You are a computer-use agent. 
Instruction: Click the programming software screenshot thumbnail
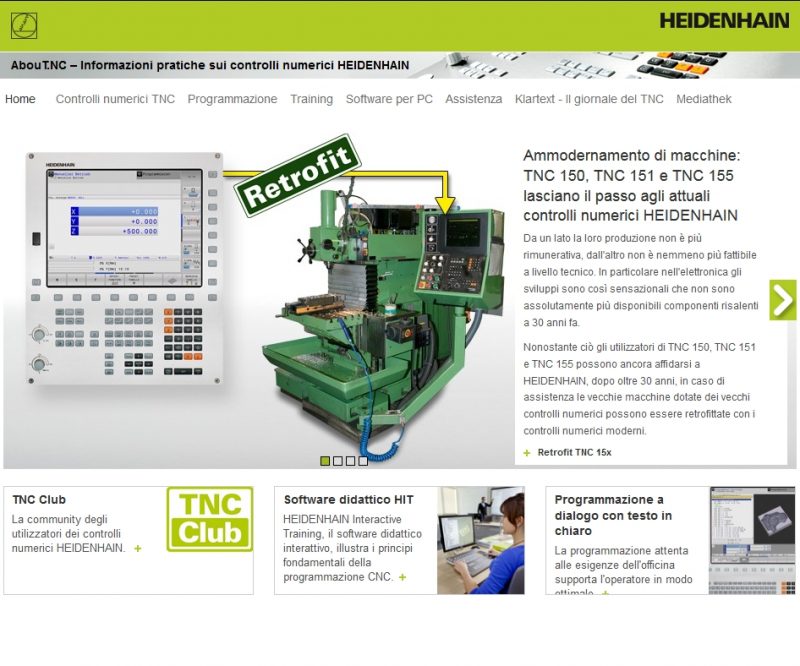[752, 540]
